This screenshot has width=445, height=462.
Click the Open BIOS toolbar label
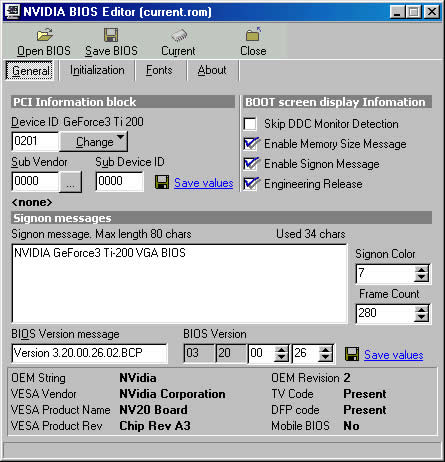(x=44, y=51)
